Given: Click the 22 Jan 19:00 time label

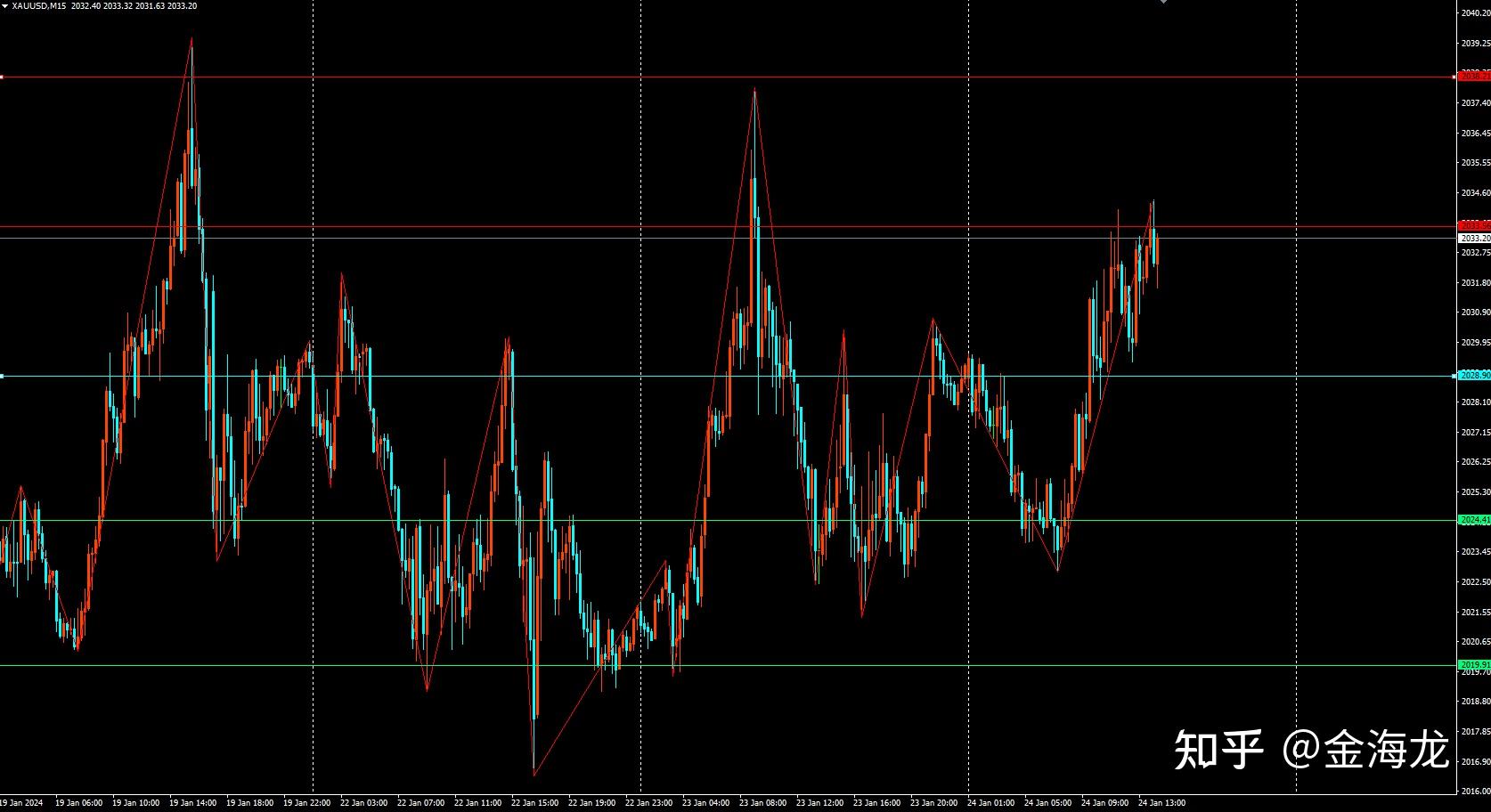Looking at the screenshot, I should click(591, 803).
